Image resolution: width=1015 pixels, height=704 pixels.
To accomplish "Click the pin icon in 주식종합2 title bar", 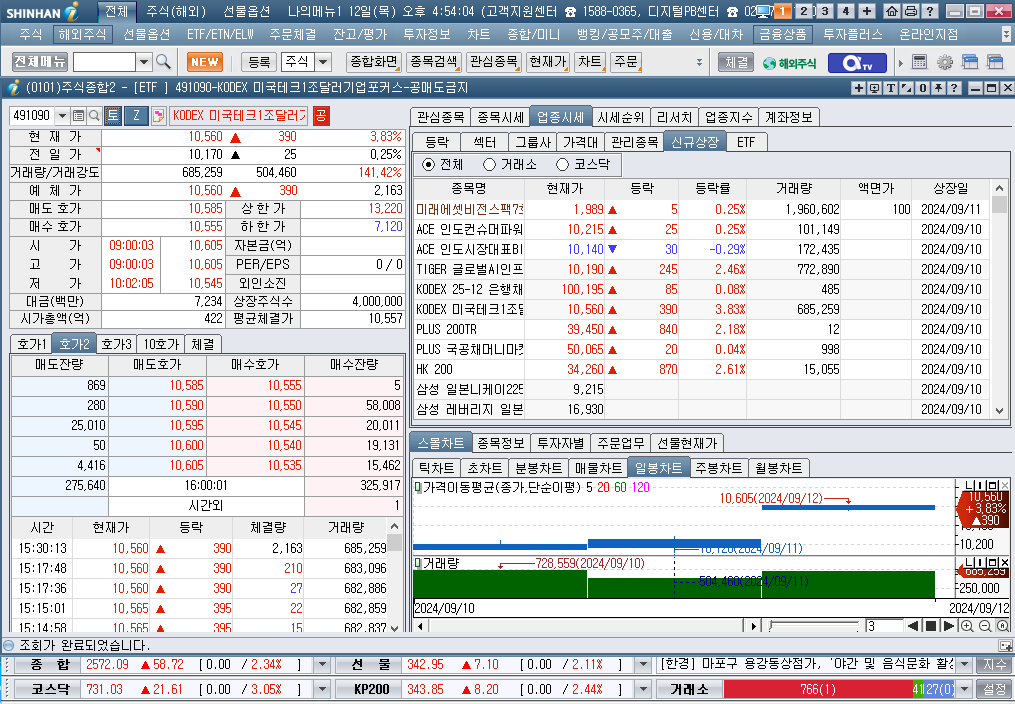I will pos(939,88).
